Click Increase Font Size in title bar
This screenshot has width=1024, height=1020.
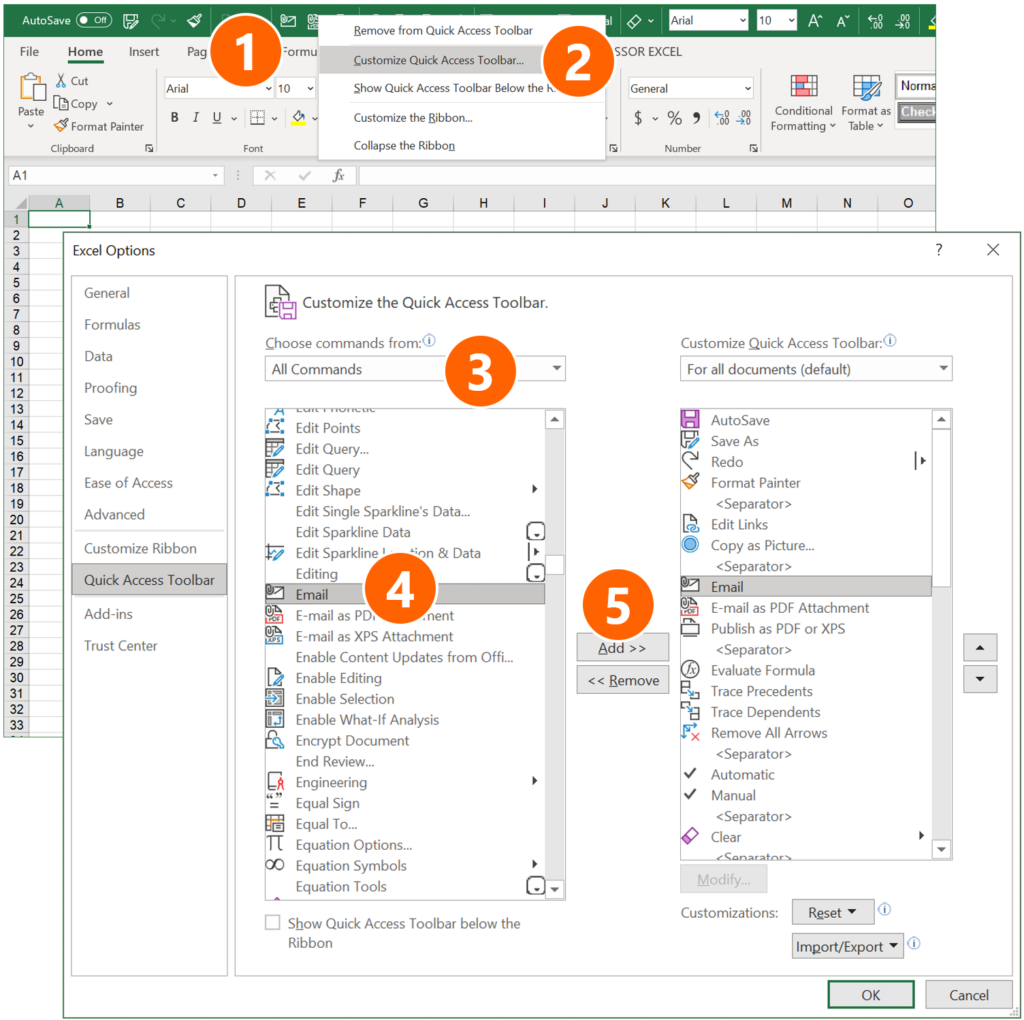[814, 21]
